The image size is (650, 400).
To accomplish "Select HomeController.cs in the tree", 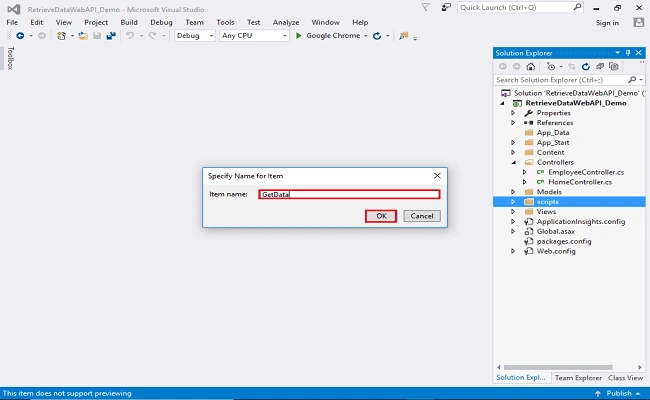I will [580, 182].
